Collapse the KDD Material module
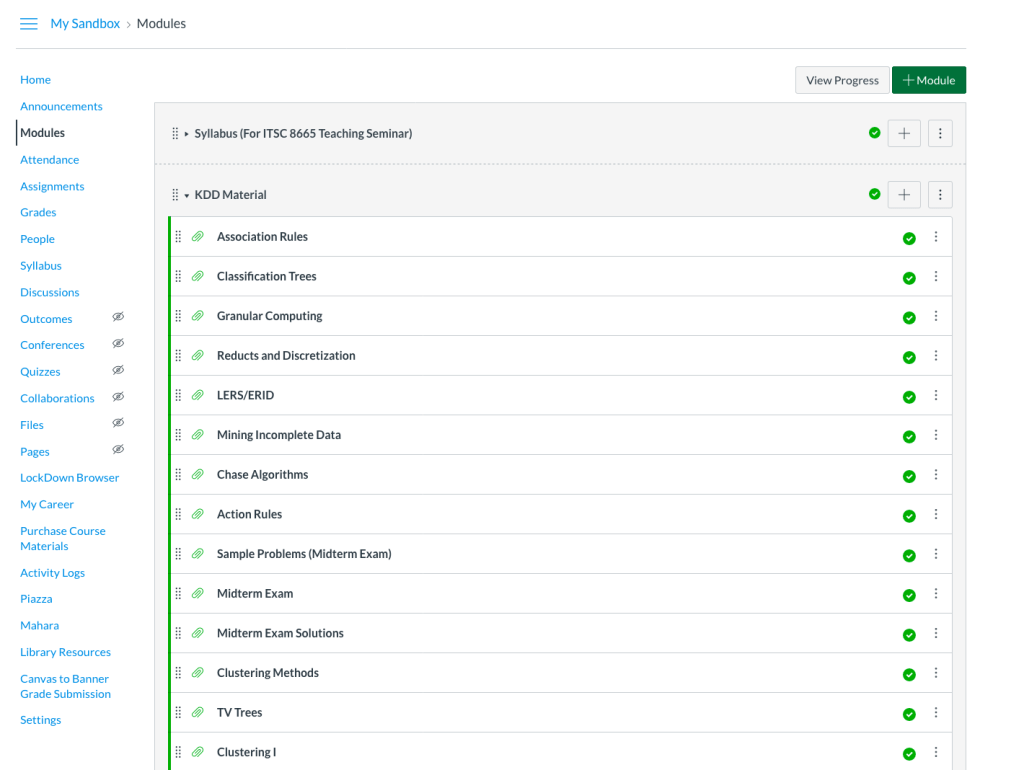This screenshot has width=1024, height=770. [187, 196]
